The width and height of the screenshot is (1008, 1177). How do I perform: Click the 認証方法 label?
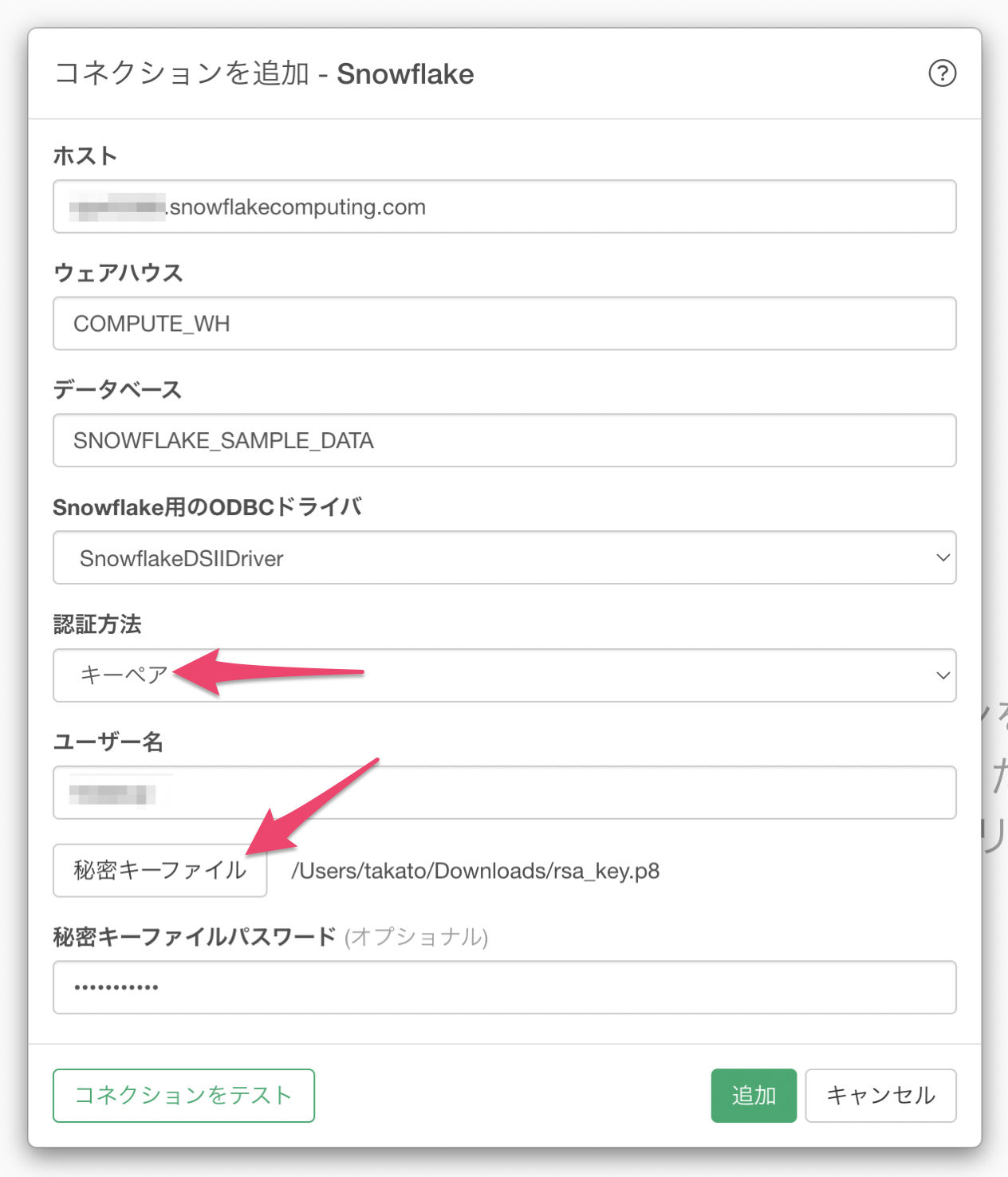tap(97, 624)
